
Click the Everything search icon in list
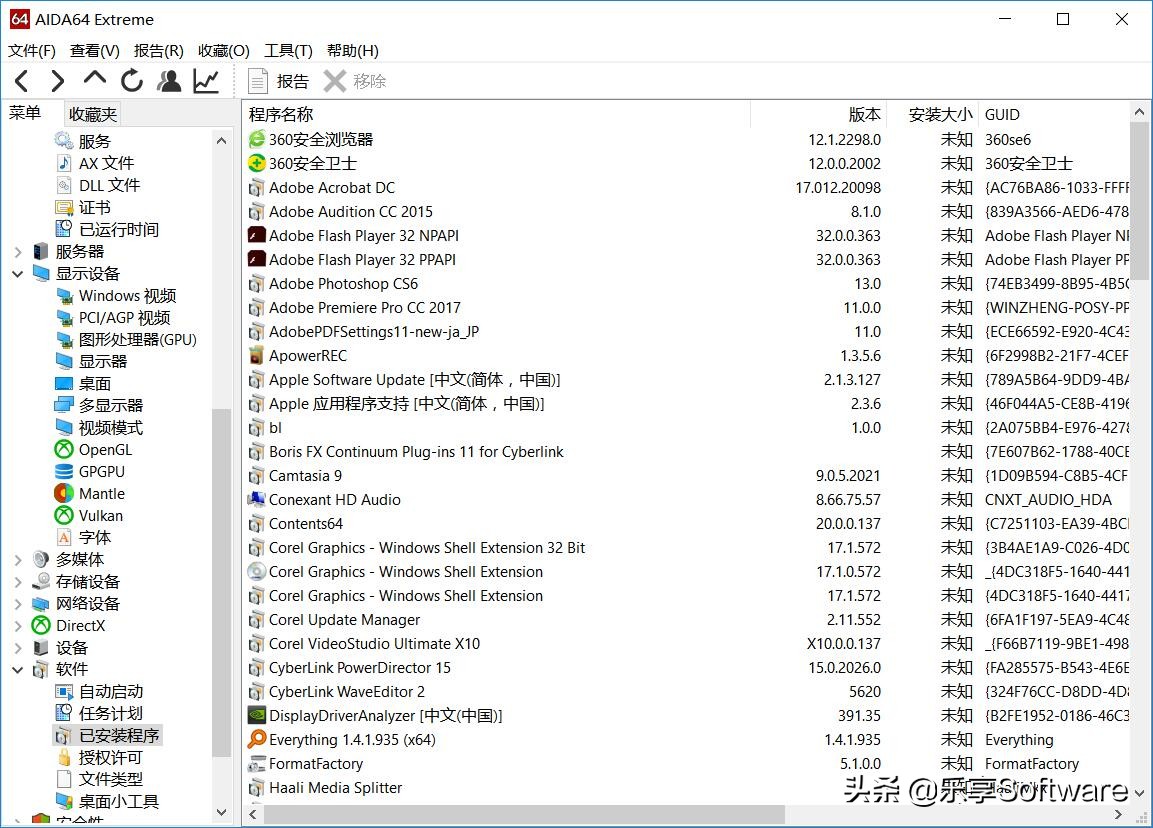coord(257,739)
